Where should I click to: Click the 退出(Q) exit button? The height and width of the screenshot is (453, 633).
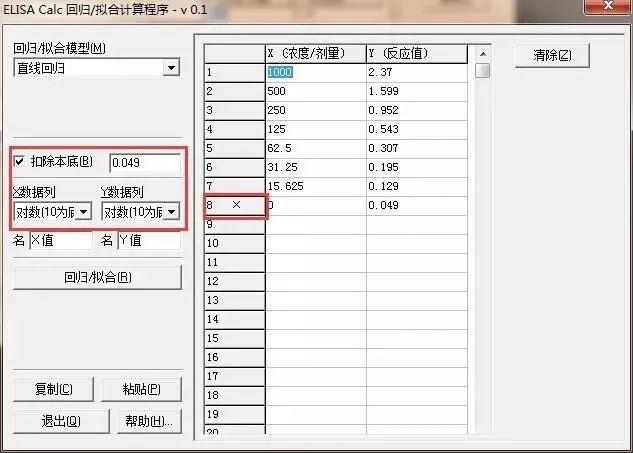pyautogui.click(x=61, y=422)
